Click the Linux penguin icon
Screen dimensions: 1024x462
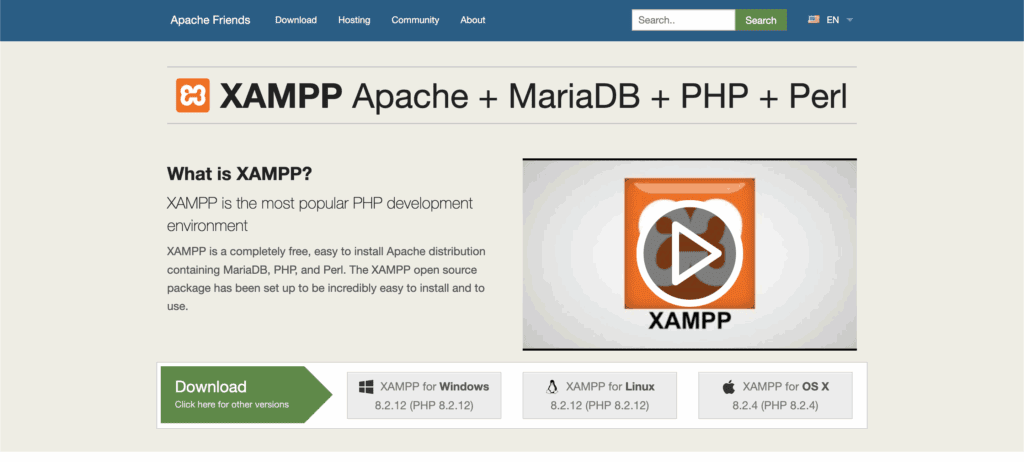pos(552,387)
